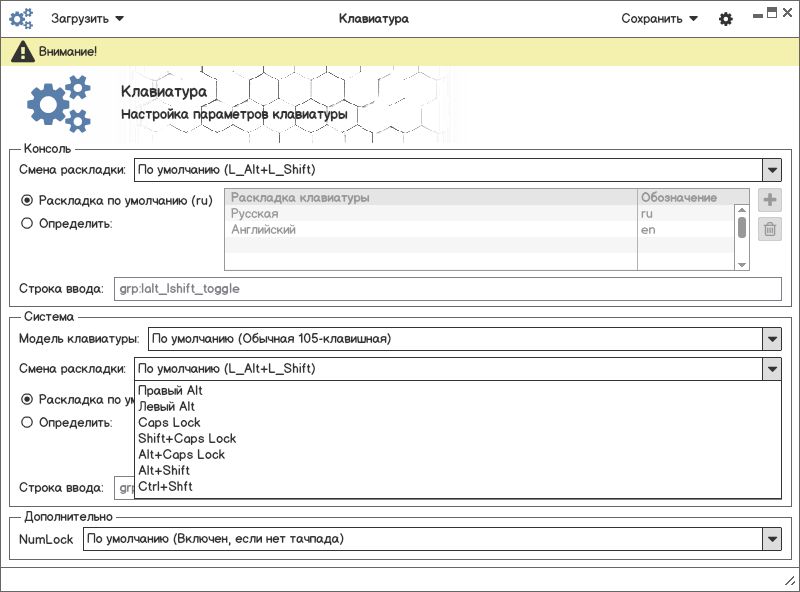800x592 pixels.
Task: Grab the resize grip at the bottom-right corner
Action: (x=788, y=581)
